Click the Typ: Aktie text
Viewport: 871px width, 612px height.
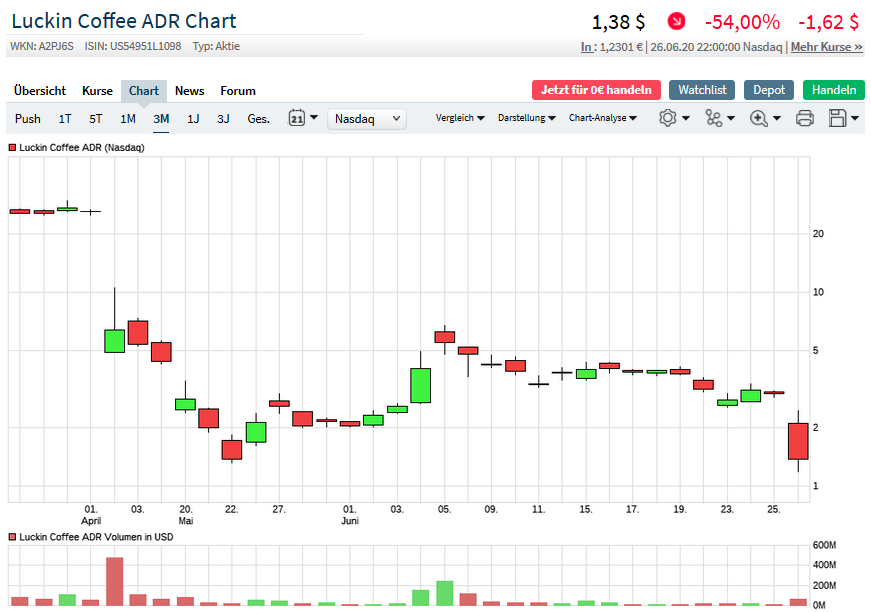tap(216, 46)
